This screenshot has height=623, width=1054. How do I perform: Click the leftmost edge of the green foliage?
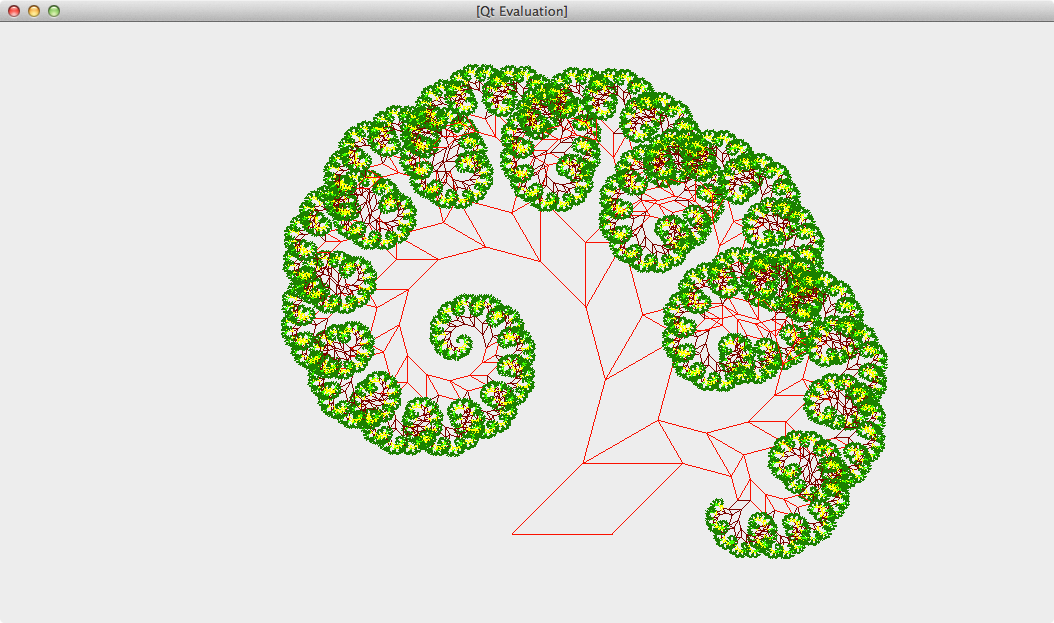point(287,320)
